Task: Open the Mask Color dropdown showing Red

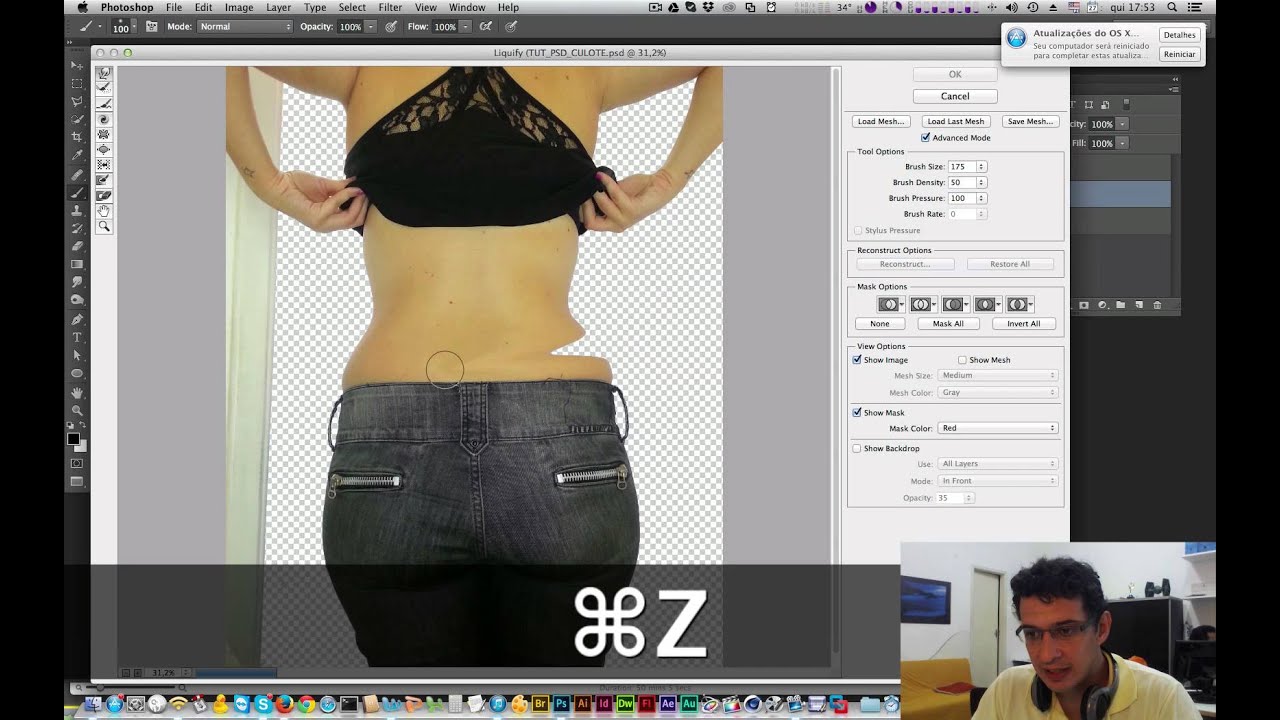Action: [x=998, y=428]
